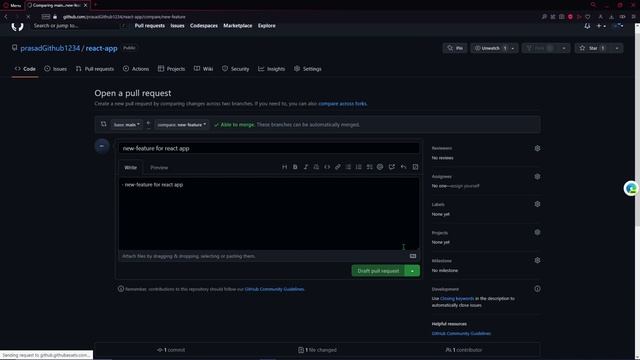Viewport: 640px width, 360px height.
Task: Open Codespaces in top navigation
Action: click(x=204, y=26)
